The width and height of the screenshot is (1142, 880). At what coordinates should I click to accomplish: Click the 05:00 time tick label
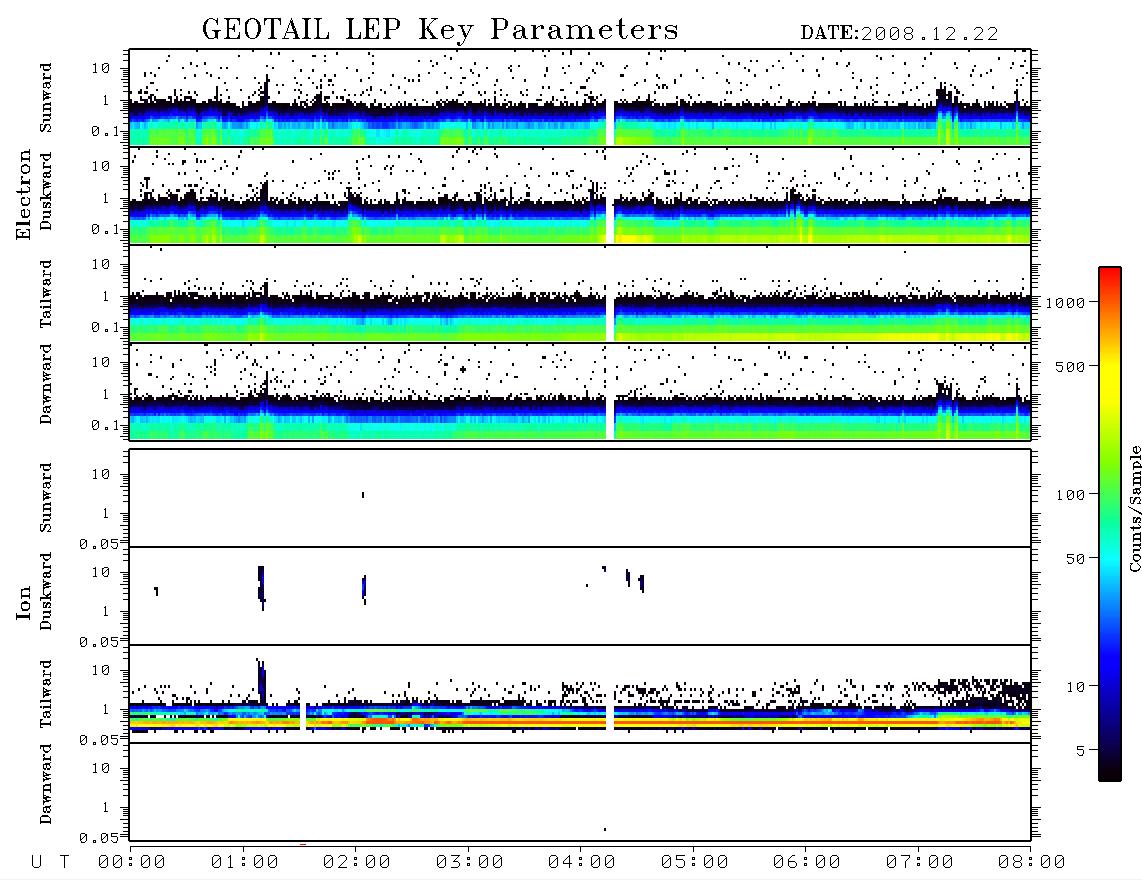695,862
